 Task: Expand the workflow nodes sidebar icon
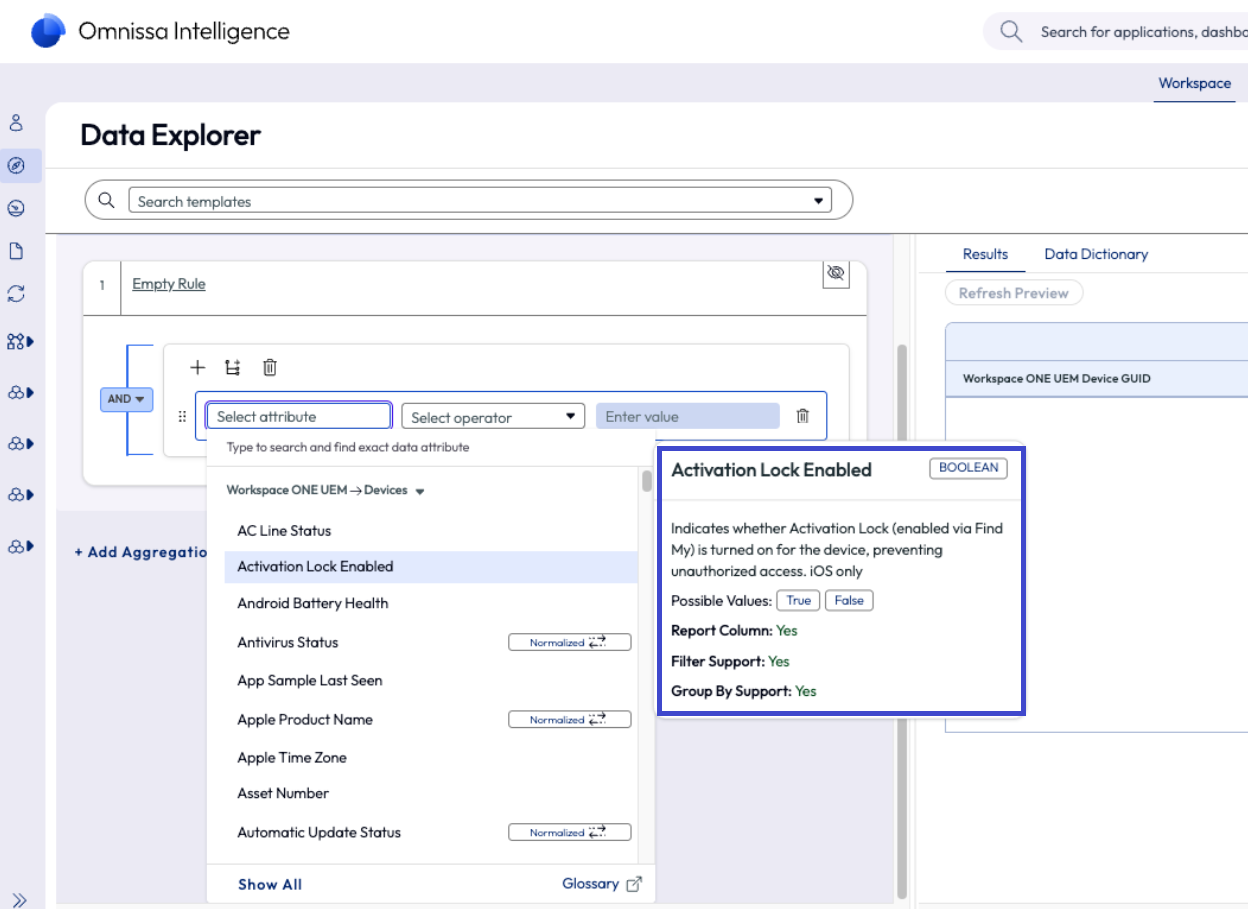pyautogui.click(x=20, y=342)
